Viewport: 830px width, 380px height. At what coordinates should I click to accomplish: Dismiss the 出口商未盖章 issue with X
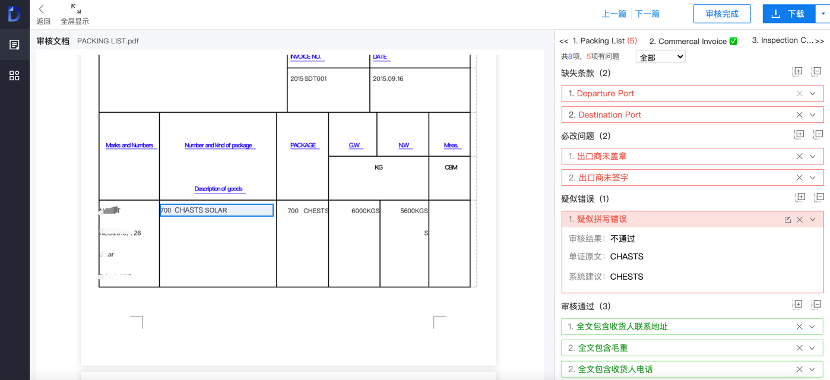(x=799, y=157)
